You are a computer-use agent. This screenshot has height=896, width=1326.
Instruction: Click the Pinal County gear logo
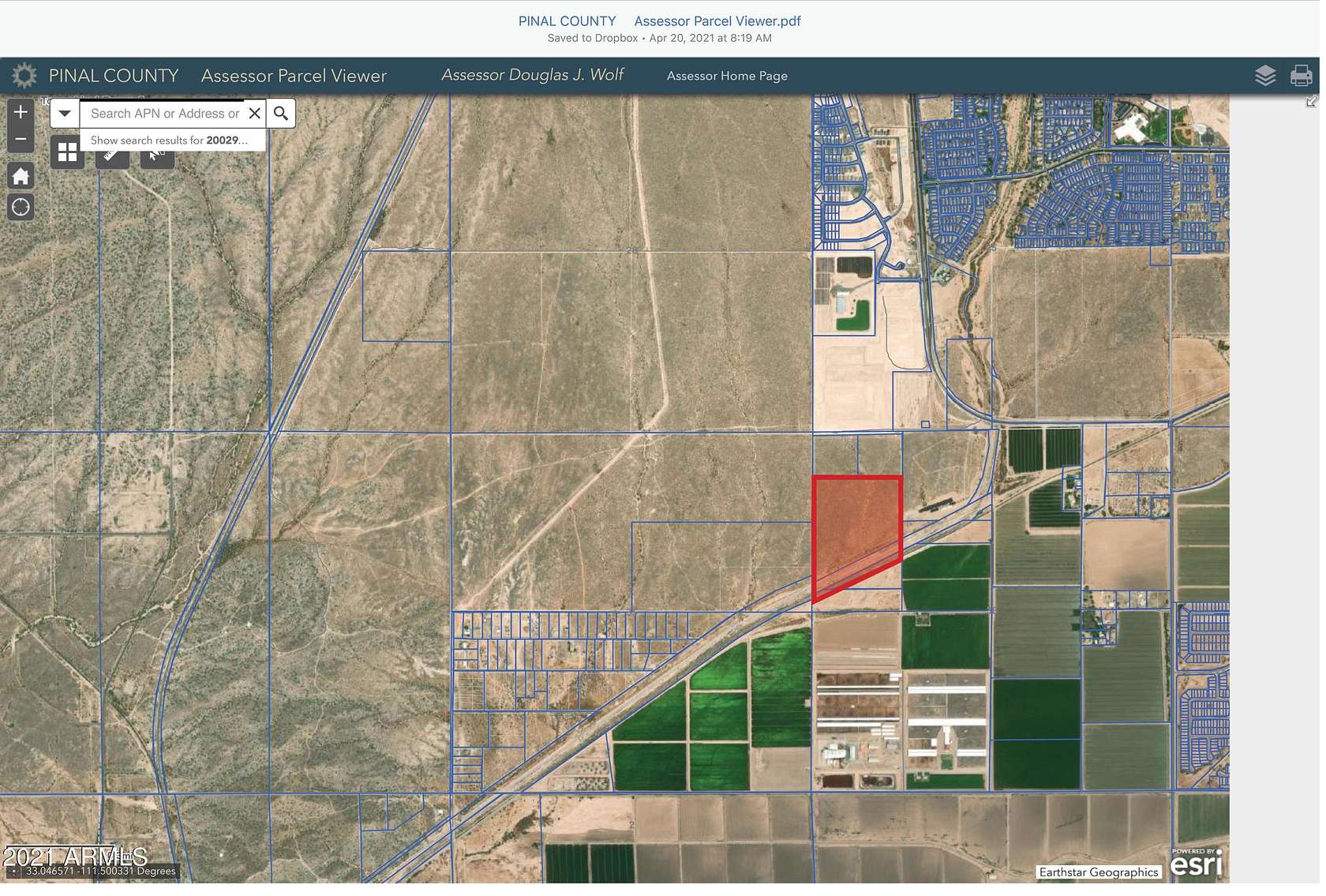tap(24, 74)
